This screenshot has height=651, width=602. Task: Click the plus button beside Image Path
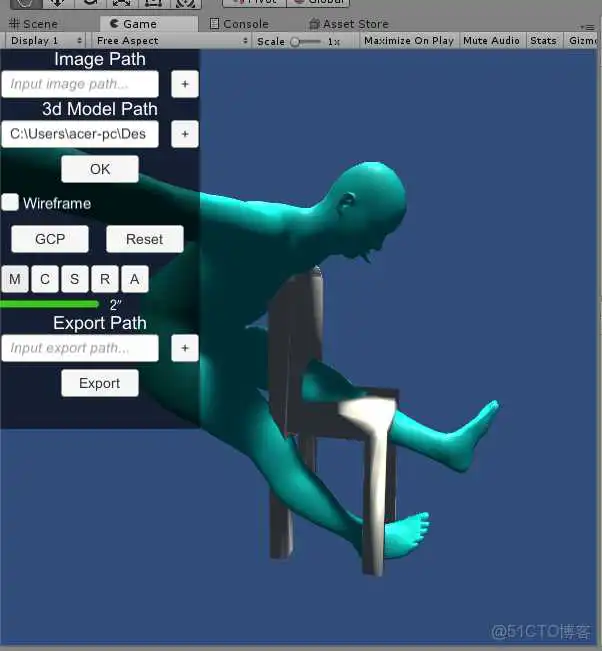point(185,84)
